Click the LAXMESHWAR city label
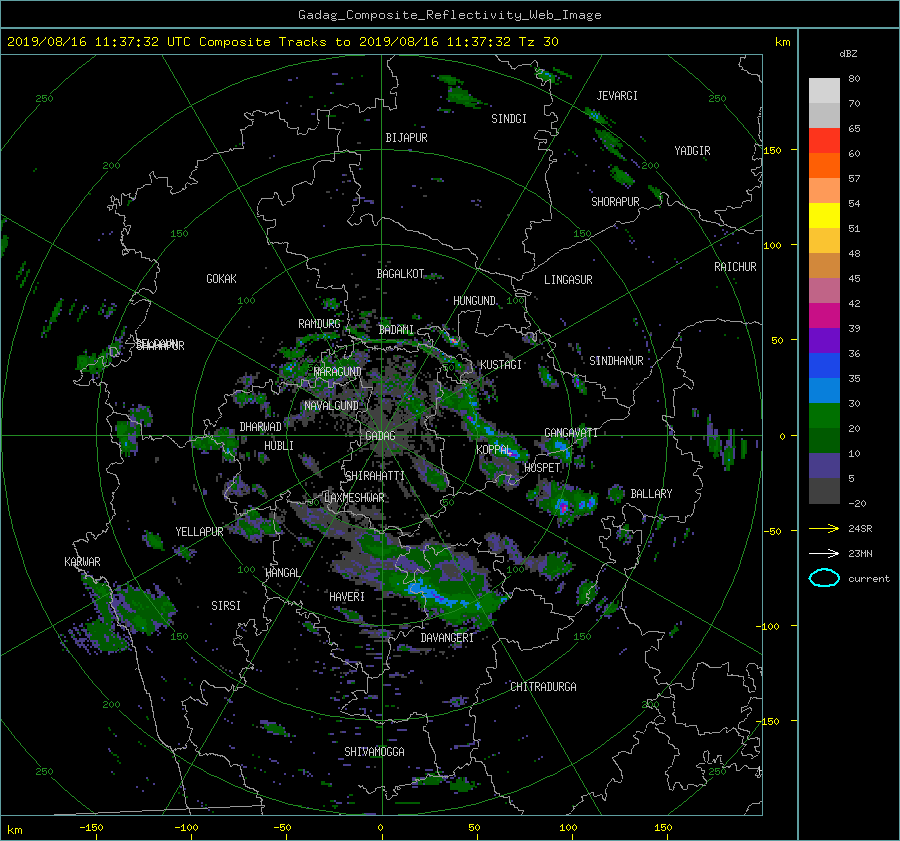The width and height of the screenshot is (900, 841). pos(354,498)
